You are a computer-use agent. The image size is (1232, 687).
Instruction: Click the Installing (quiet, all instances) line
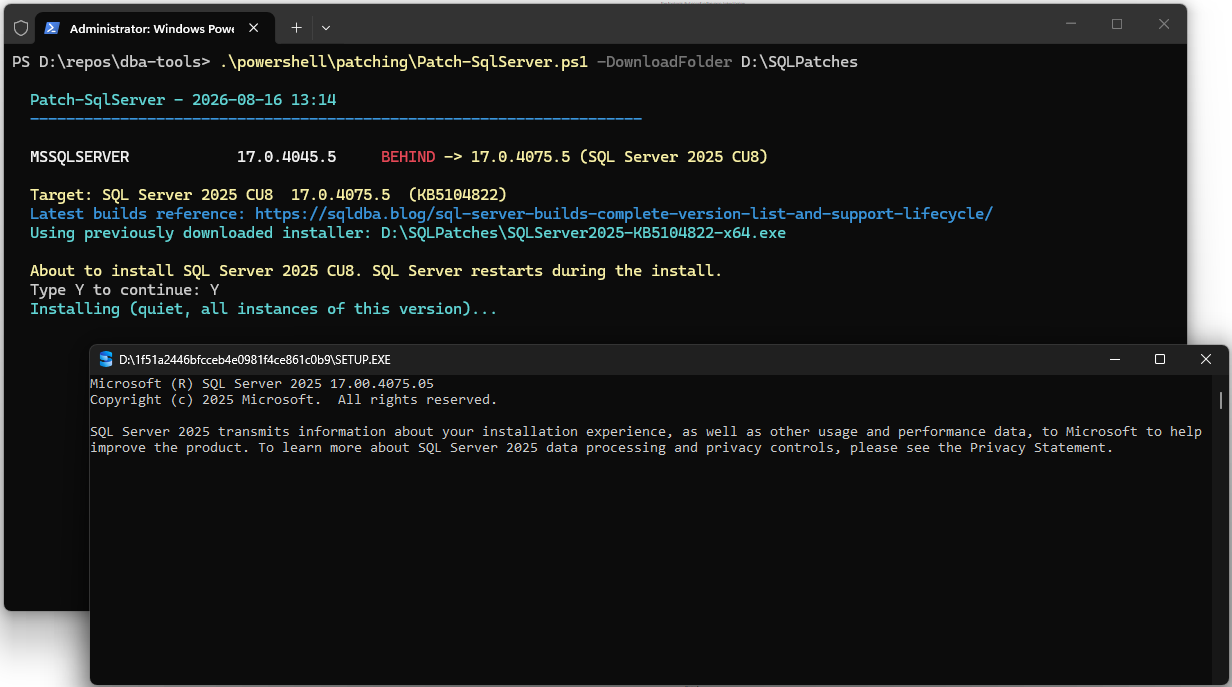(264, 309)
